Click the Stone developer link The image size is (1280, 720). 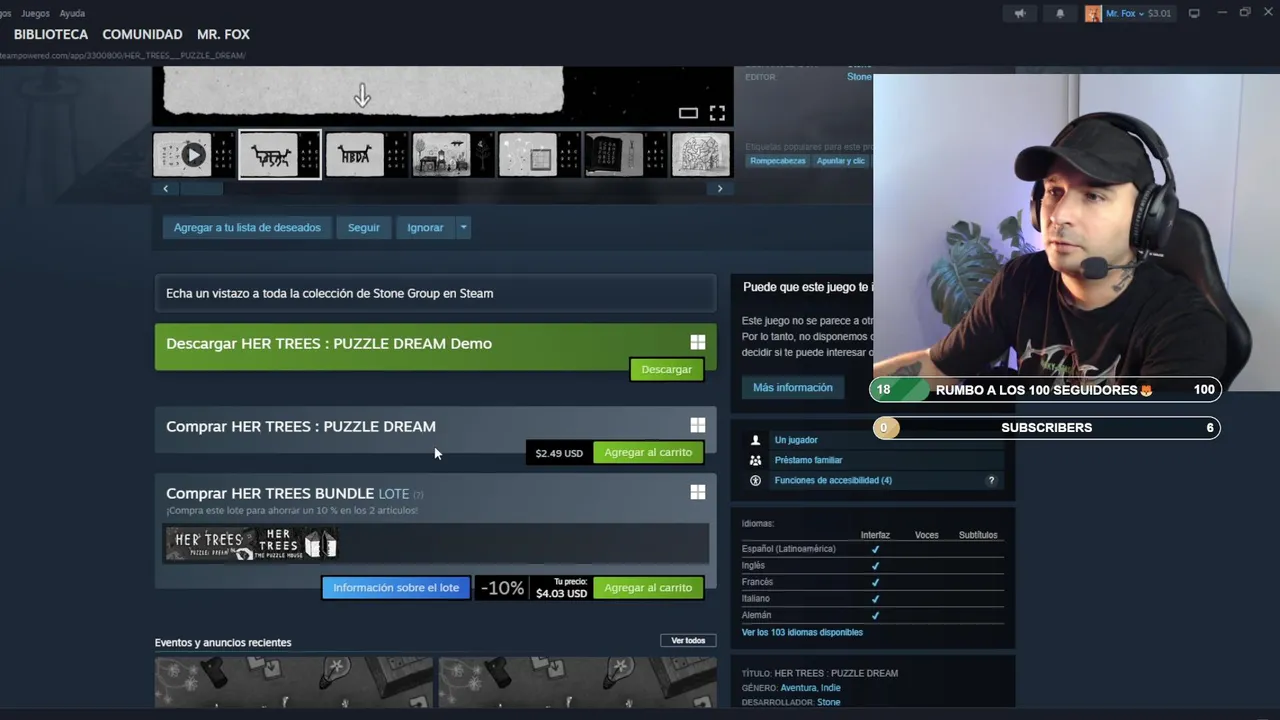[829, 702]
